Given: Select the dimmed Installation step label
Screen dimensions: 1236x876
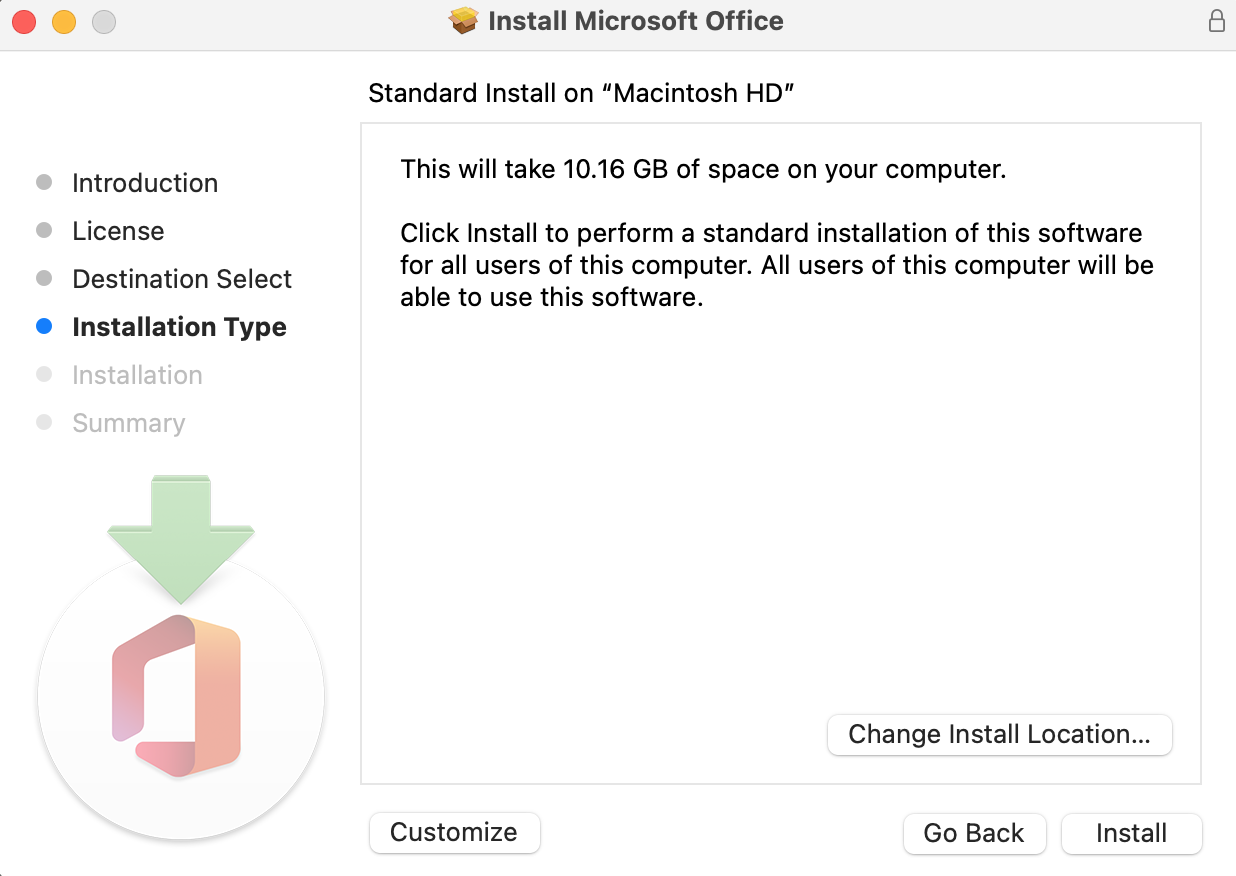Looking at the screenshot, I should coord(137,375).
